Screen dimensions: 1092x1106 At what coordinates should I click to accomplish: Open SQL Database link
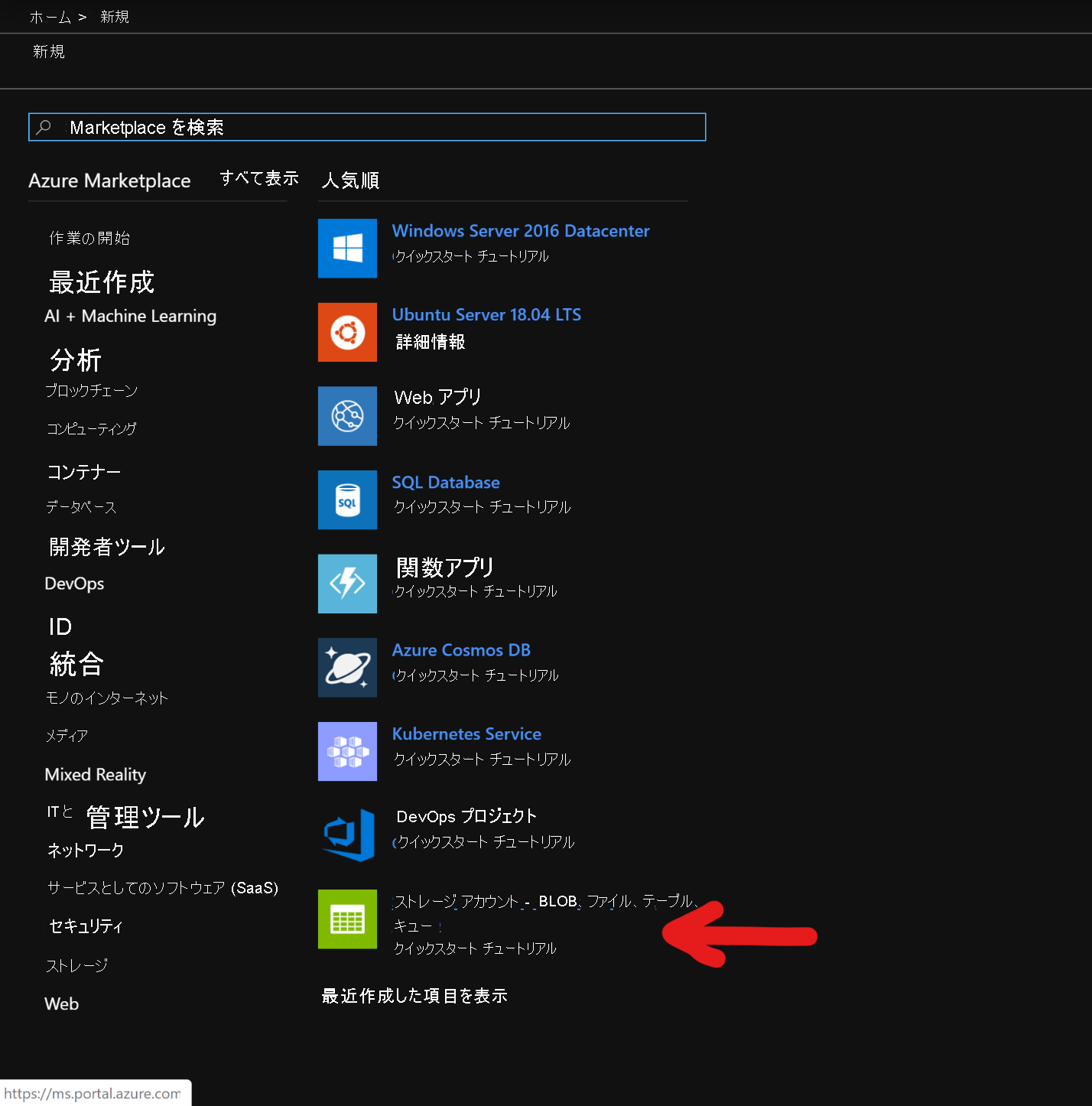point(446,483)
